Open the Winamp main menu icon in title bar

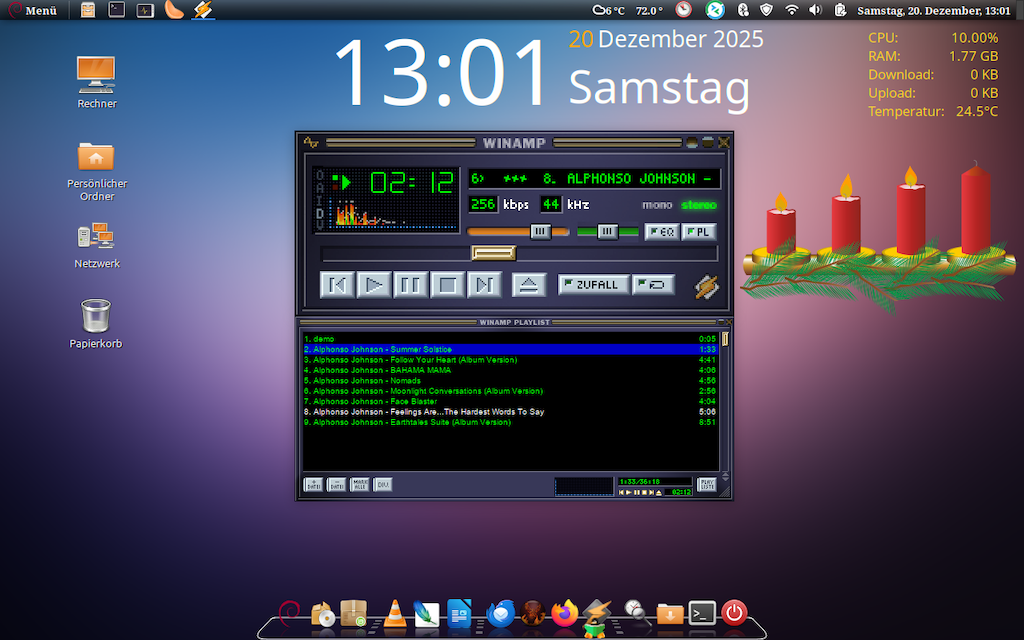click(x=312, y=142)
